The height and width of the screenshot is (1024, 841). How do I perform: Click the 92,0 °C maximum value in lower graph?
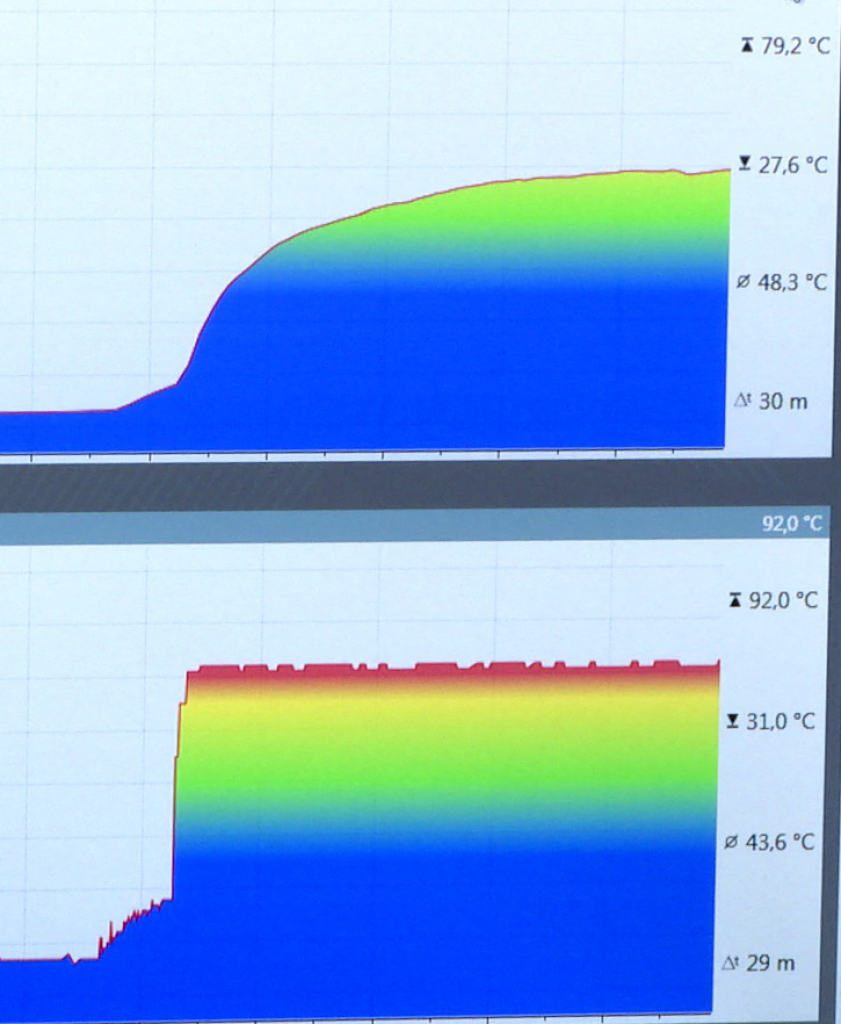[783, 600]
